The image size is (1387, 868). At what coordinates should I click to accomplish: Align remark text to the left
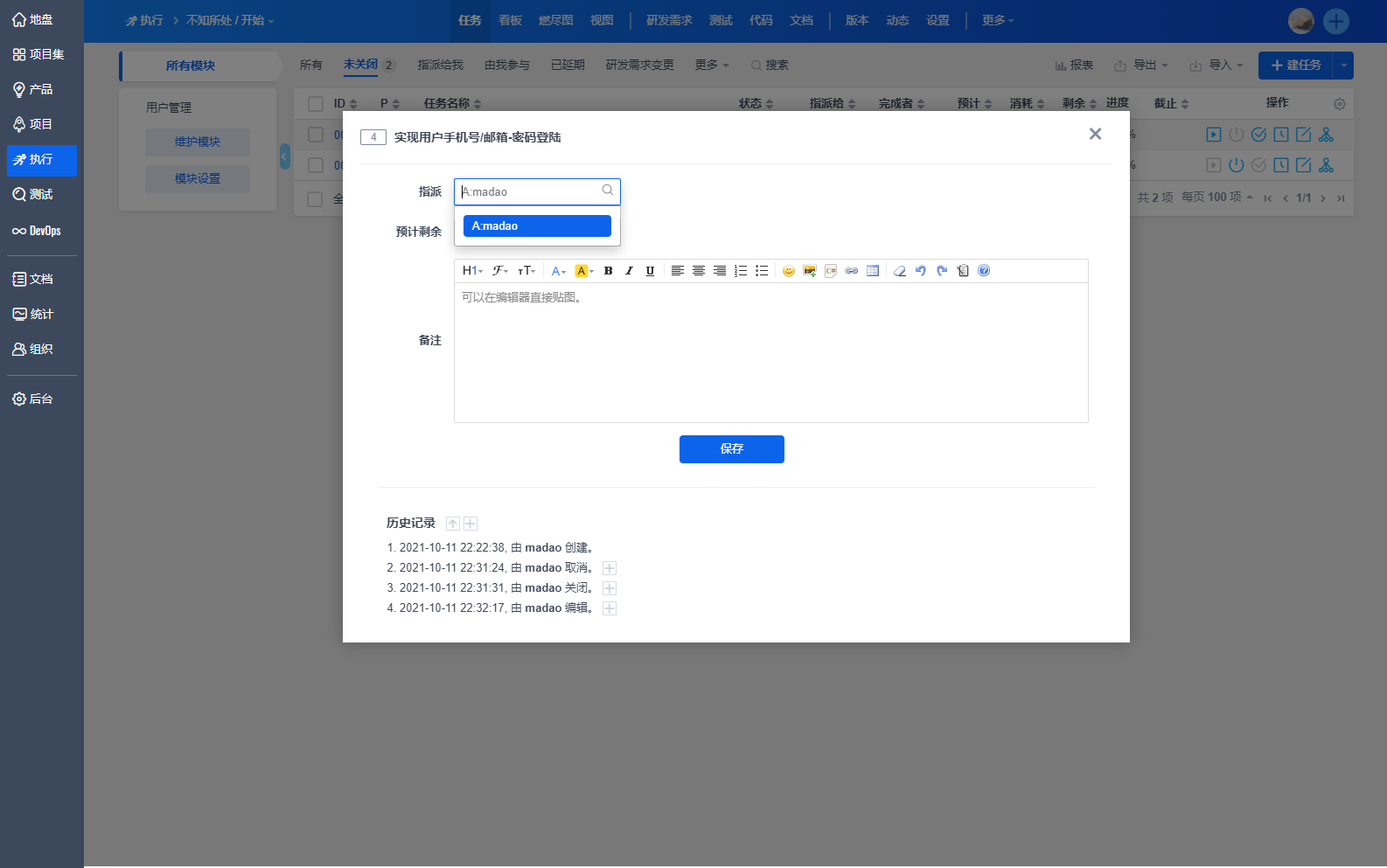point(678,271)
